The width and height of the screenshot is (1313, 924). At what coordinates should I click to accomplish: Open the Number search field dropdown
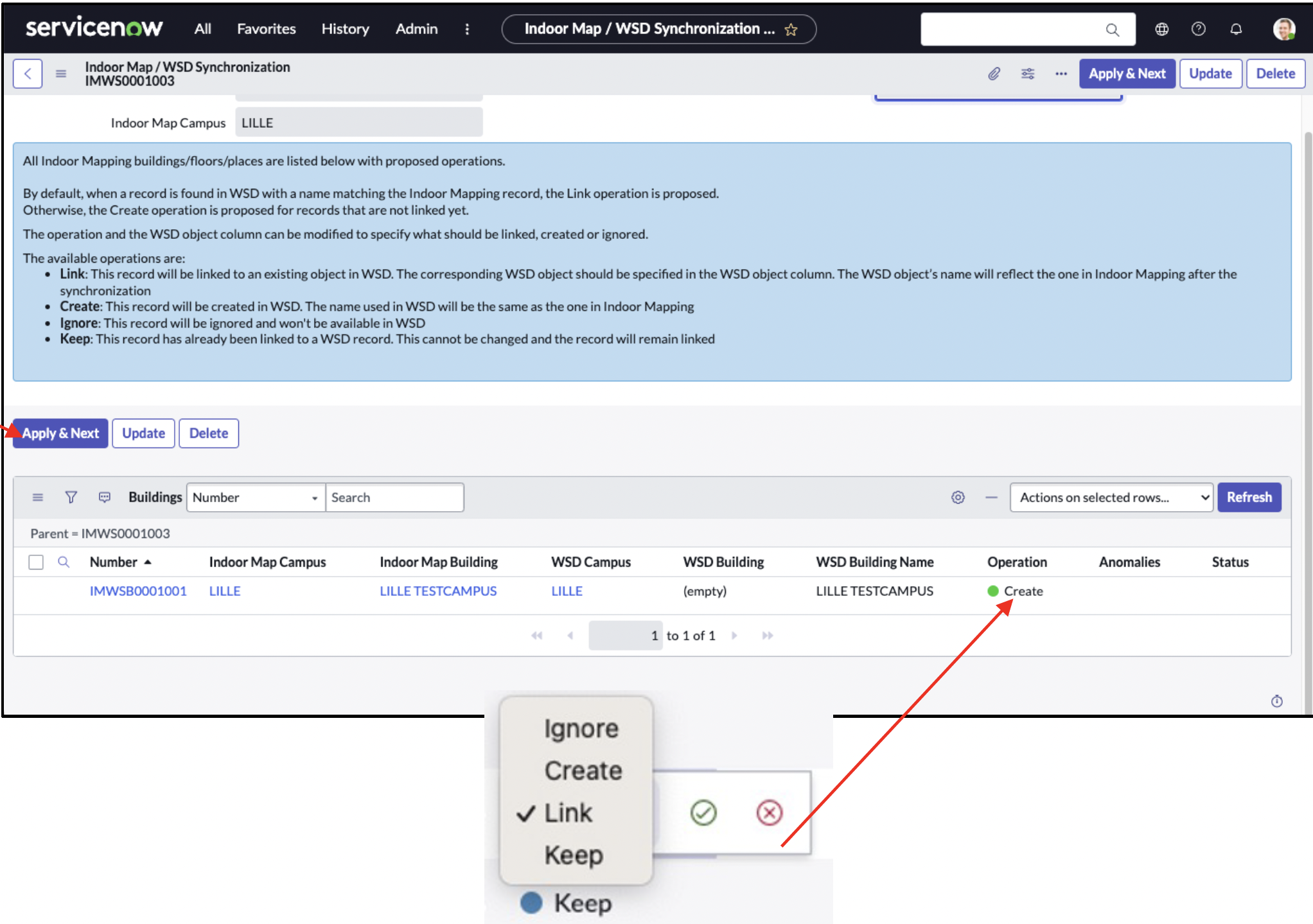pyautogui.click(x=256, y=497)
